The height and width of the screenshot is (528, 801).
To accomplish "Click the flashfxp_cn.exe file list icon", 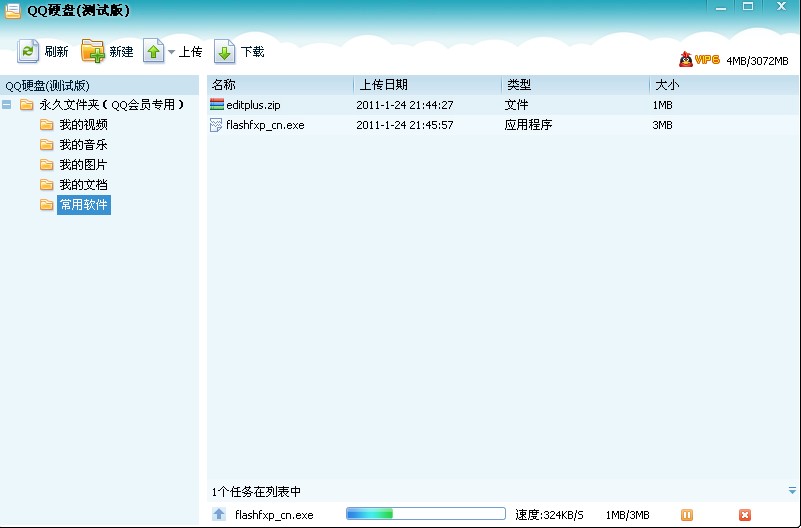I will click(216, 125).
